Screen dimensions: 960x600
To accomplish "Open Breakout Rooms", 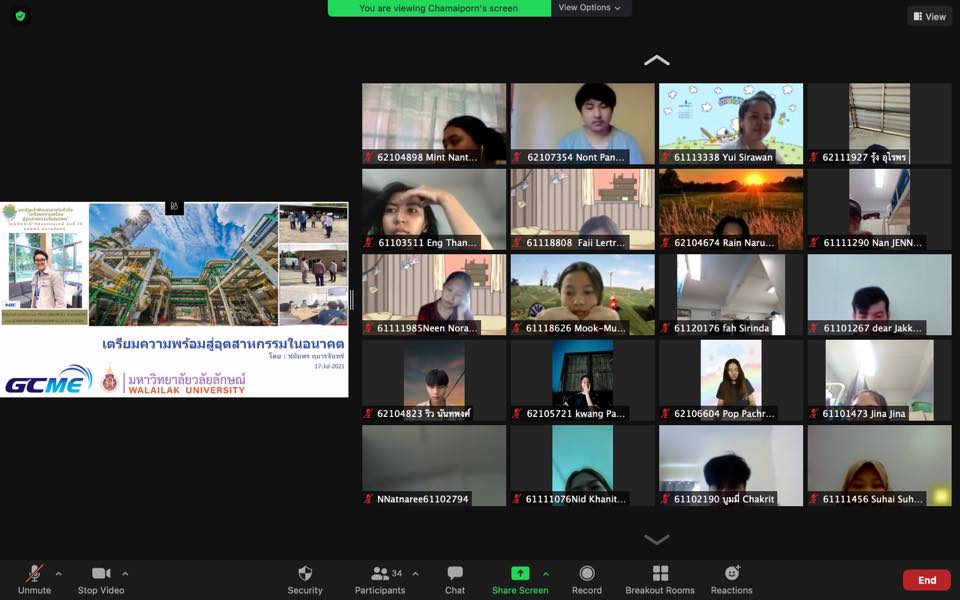I will pyautogui.click(x=660, y=574).
